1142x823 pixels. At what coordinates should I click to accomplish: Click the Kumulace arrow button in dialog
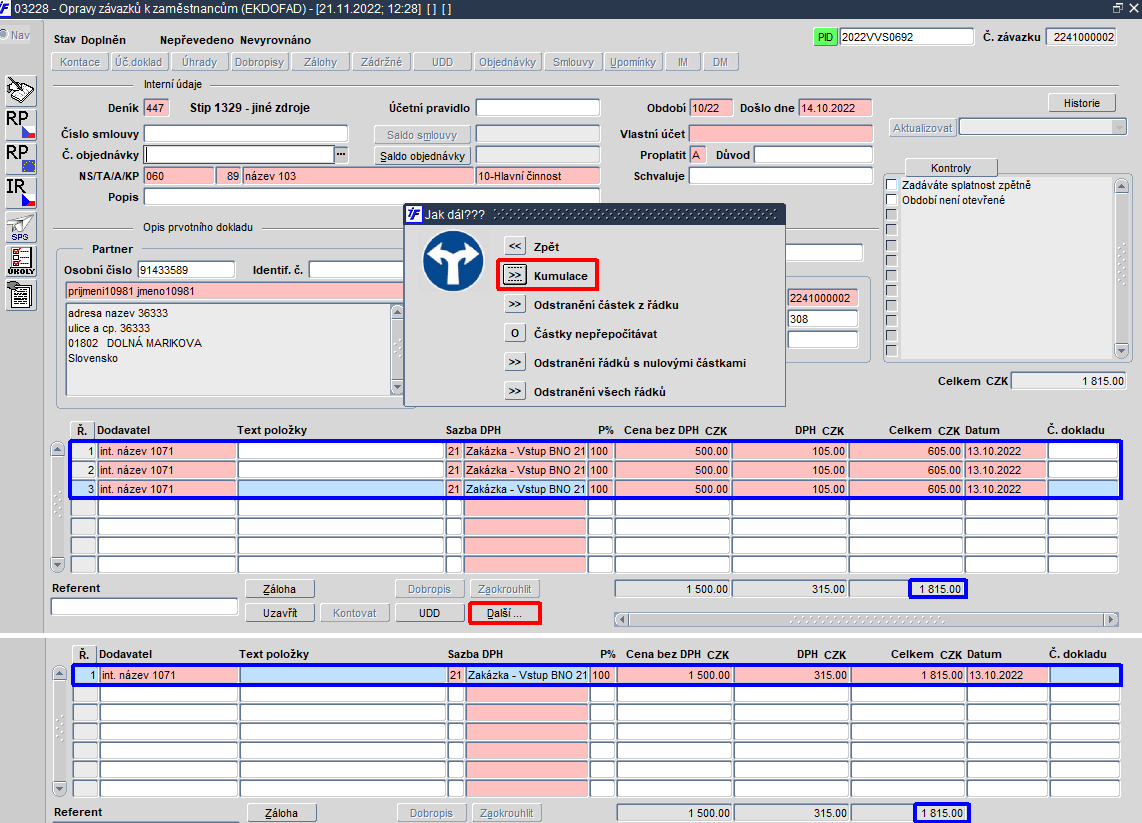515,275
